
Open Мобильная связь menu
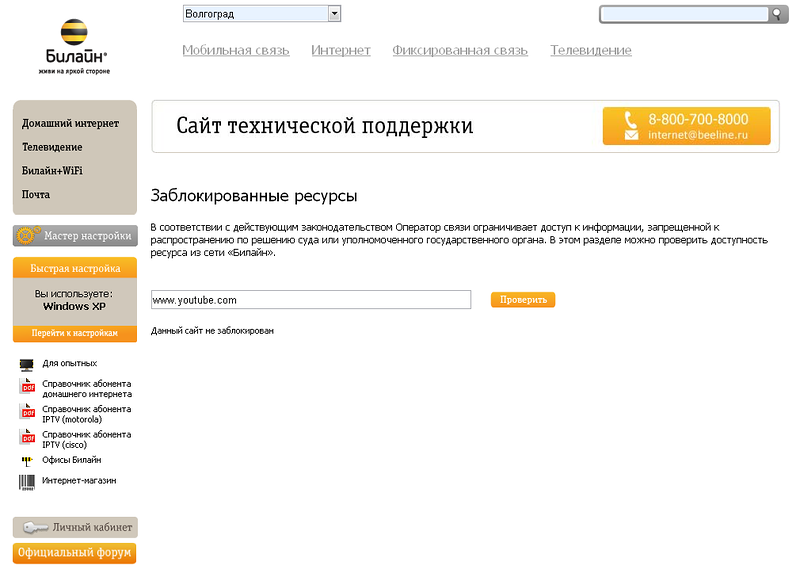point(236,50)
